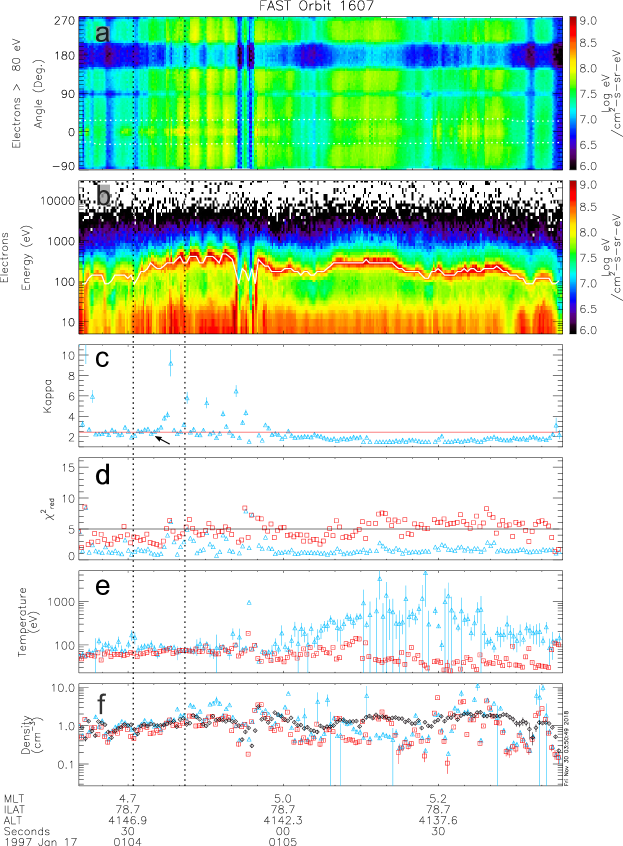Click the "180" angle tick label
The height and width of the screenshot is (846, 623).
(65, 56)
